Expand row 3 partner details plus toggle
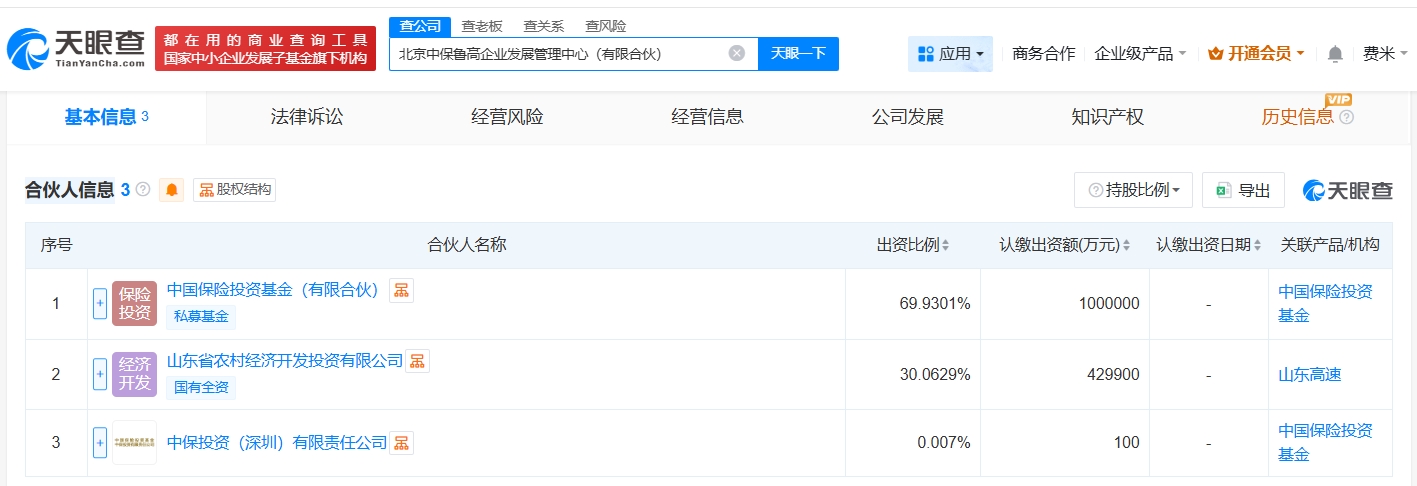Screen dimensions: 1417x486 (100, 443)
